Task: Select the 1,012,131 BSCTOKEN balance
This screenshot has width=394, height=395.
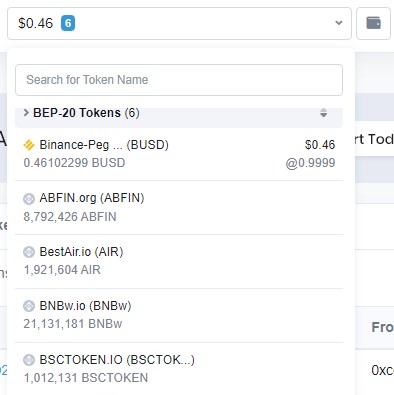Action: pyautogui.click(x=86, y=378)
